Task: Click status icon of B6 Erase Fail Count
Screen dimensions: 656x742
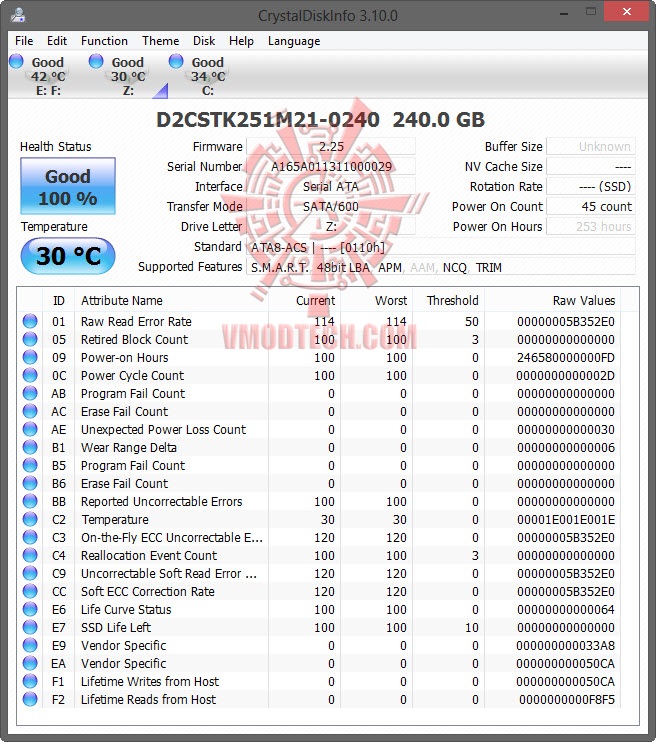Action: (x=30, y=483)
